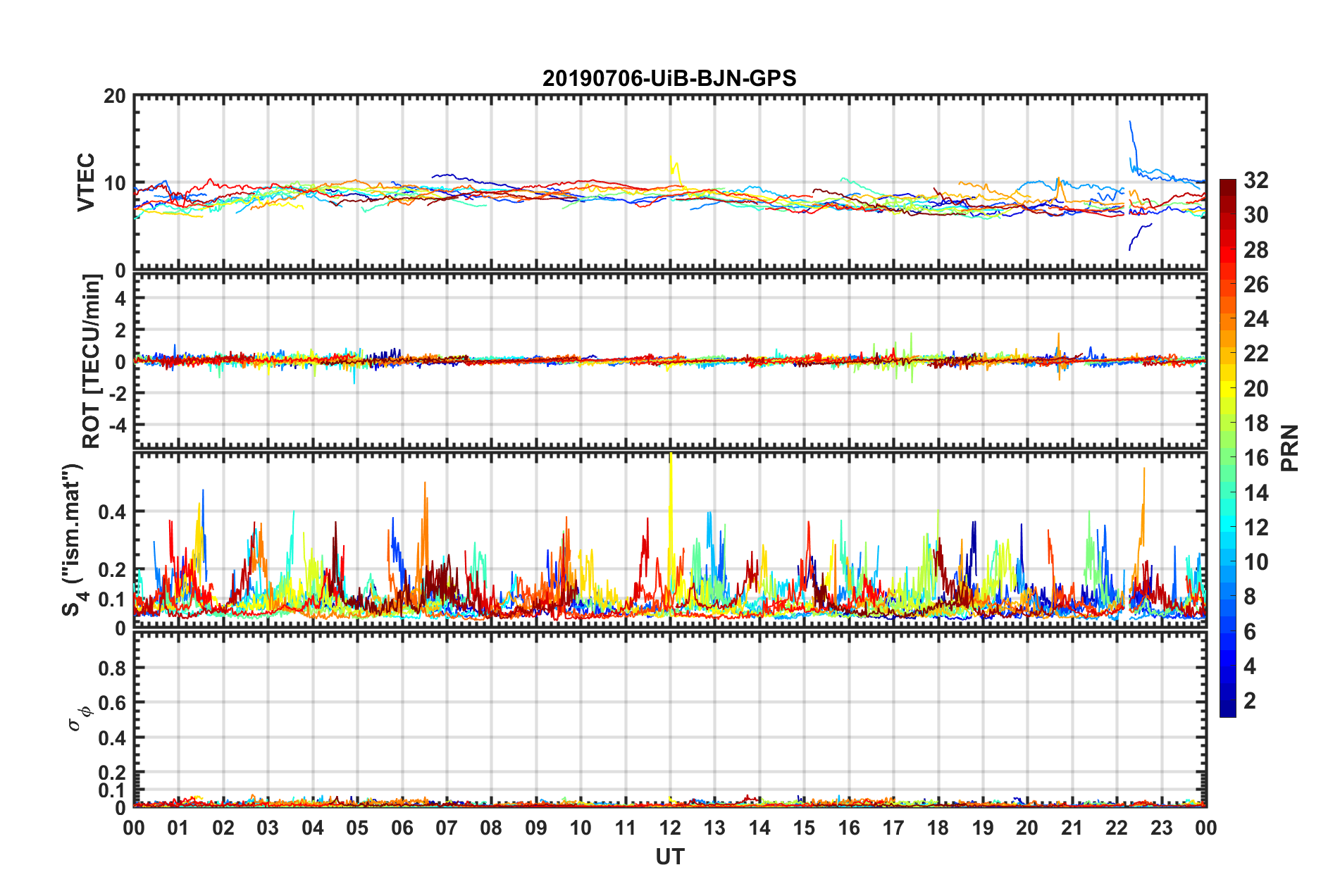Click S4 y-axis tick 0.2
The width and height of the screenshot is (1340, 896).
(x=113, y=570)
